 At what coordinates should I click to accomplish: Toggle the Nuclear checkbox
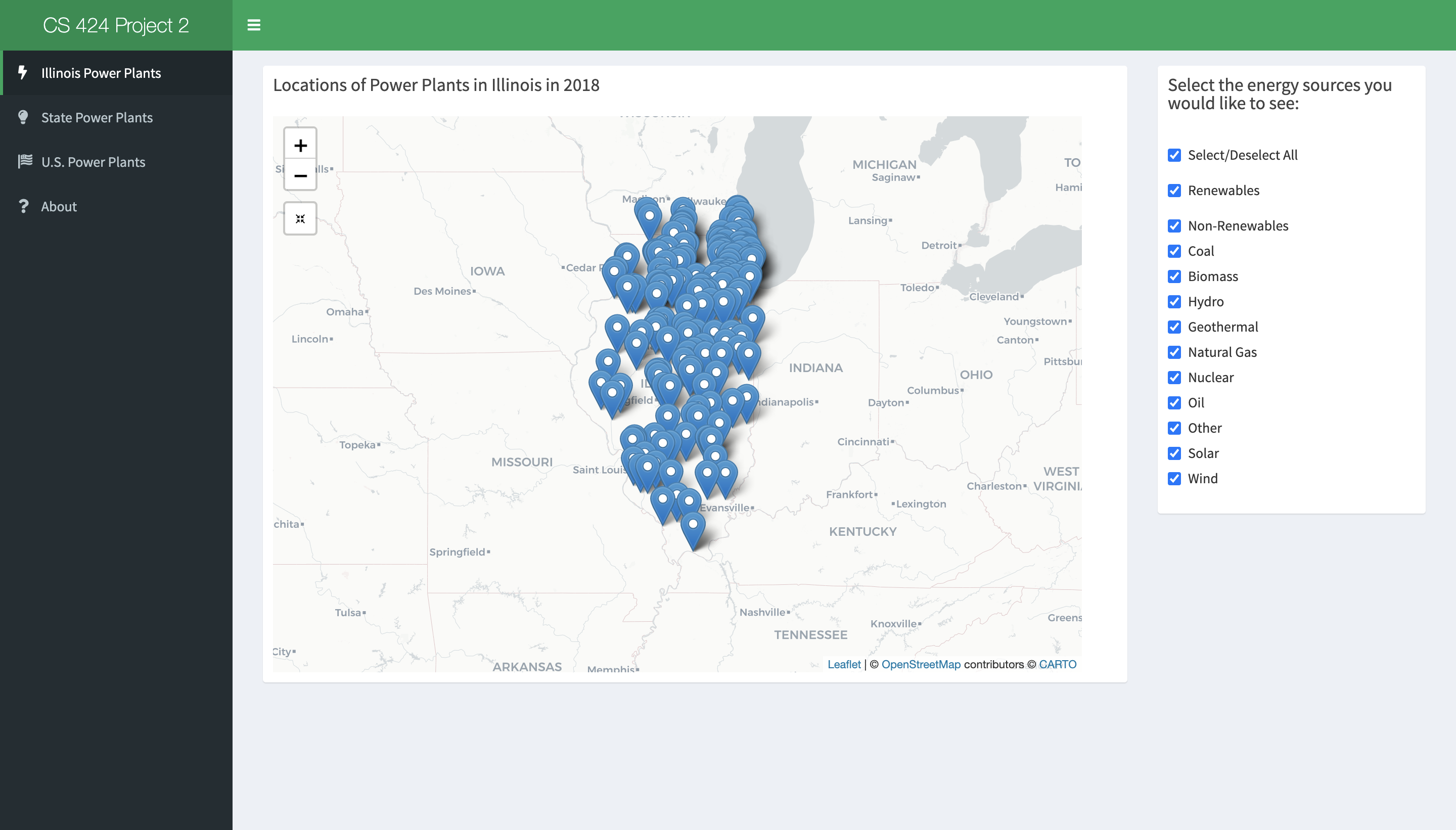coord(1174,378)
